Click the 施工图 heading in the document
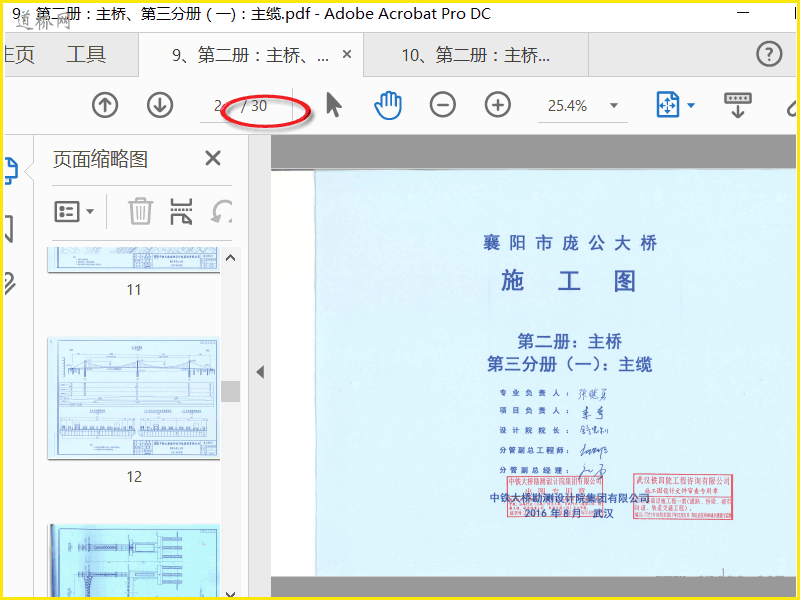The width and height of the screenshot is (800, 600). tap(569, 281)
